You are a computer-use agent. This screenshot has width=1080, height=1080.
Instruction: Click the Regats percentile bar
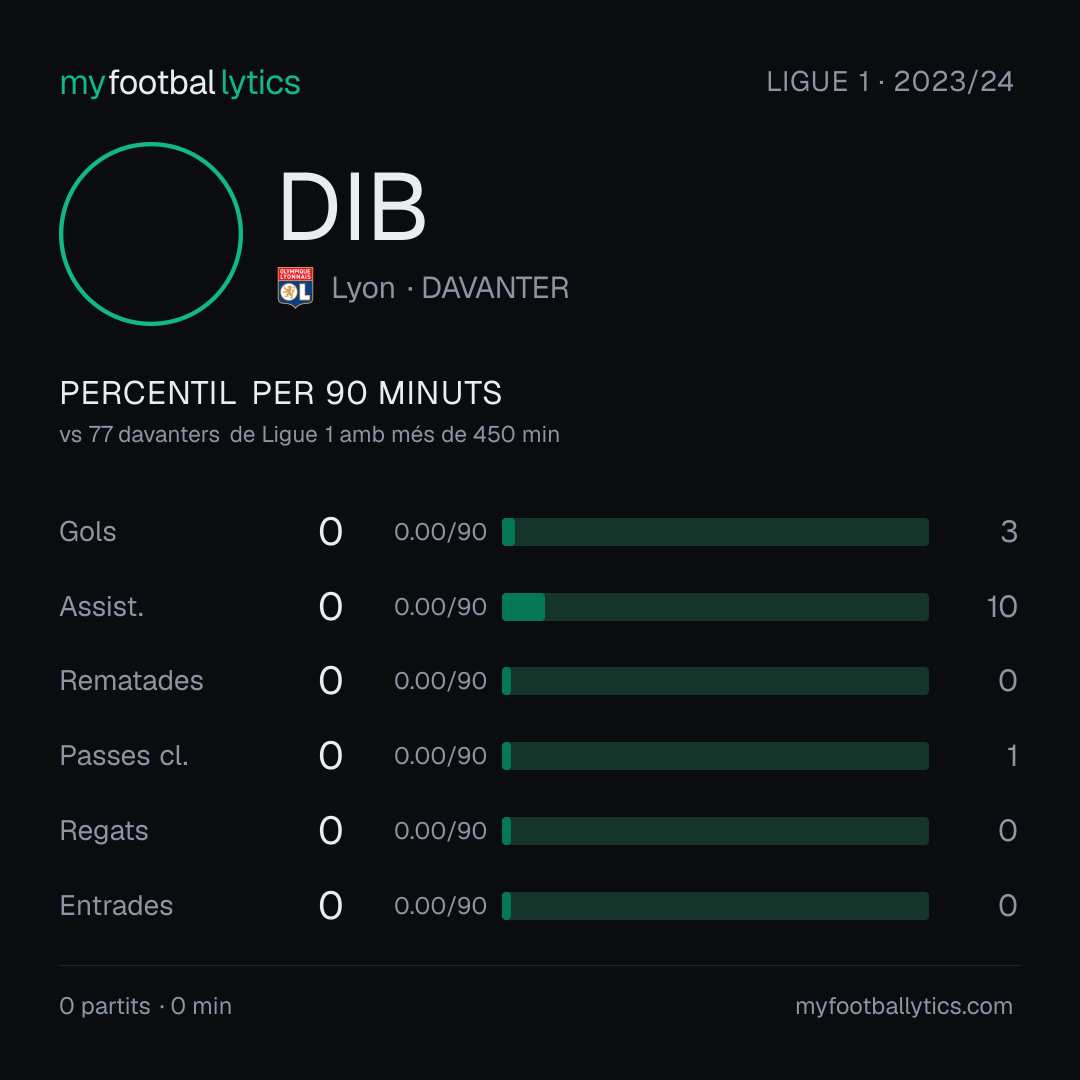pyautogui.click(x=715, y=831)
